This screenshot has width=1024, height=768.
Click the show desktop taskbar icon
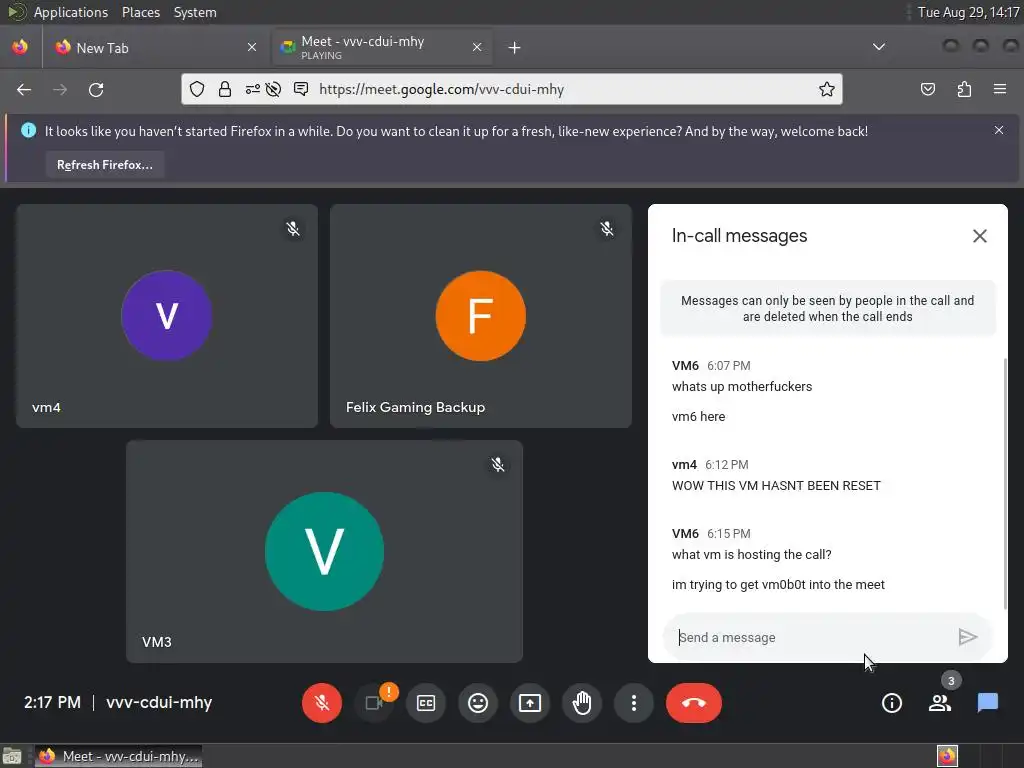click(x=12, y=756)
